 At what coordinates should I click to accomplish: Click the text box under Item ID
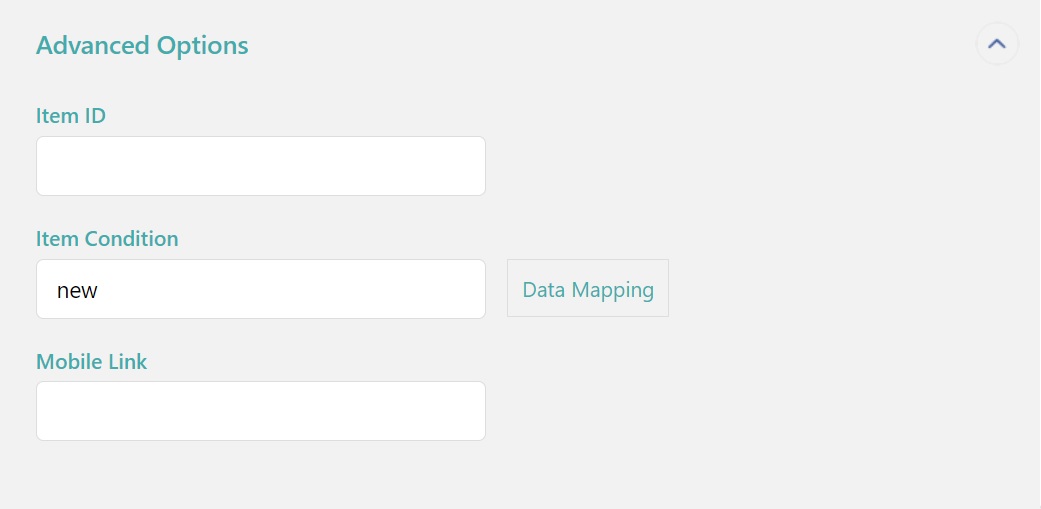[x=260, y=166]
